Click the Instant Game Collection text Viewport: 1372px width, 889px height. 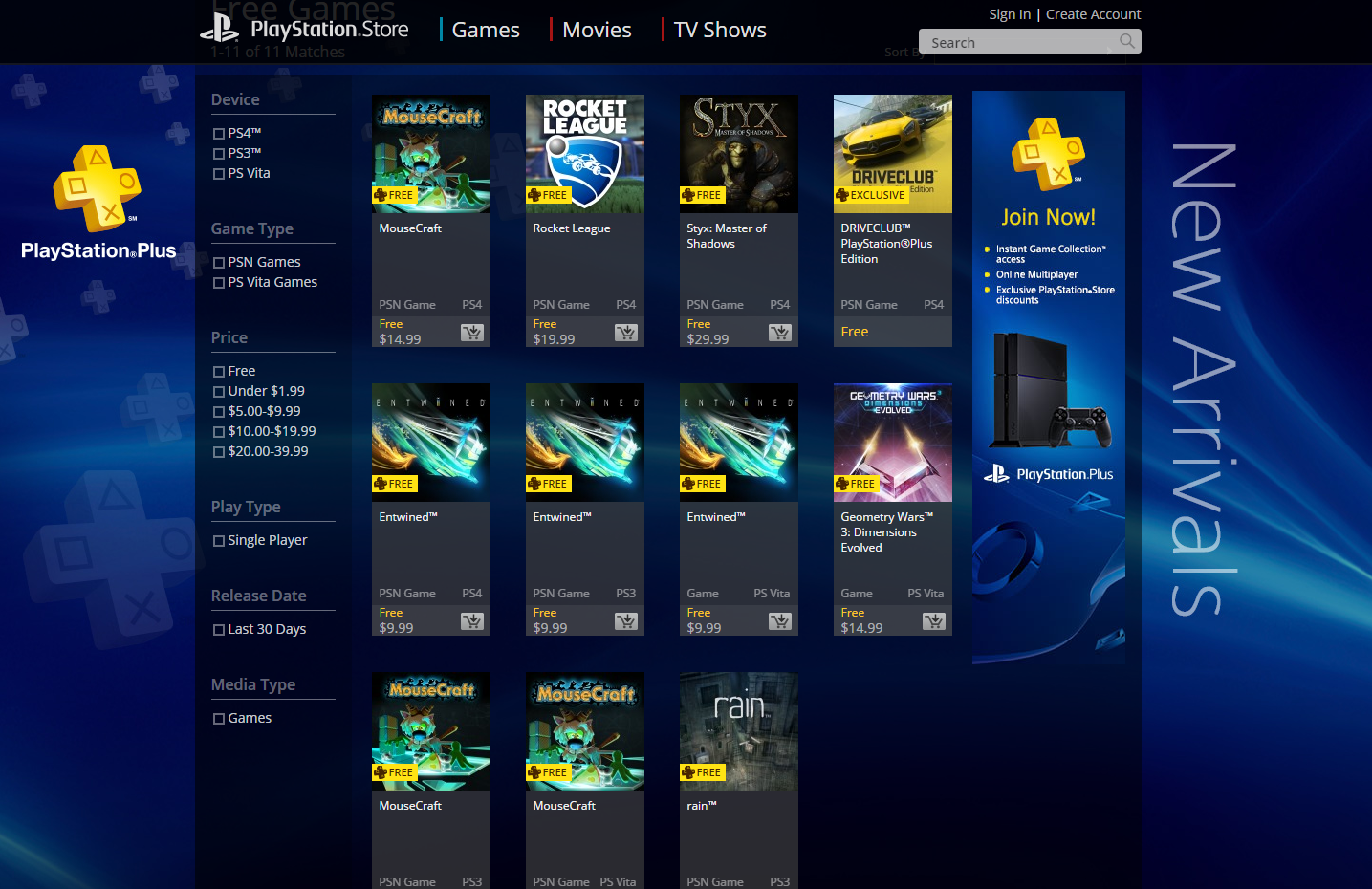1051,253
